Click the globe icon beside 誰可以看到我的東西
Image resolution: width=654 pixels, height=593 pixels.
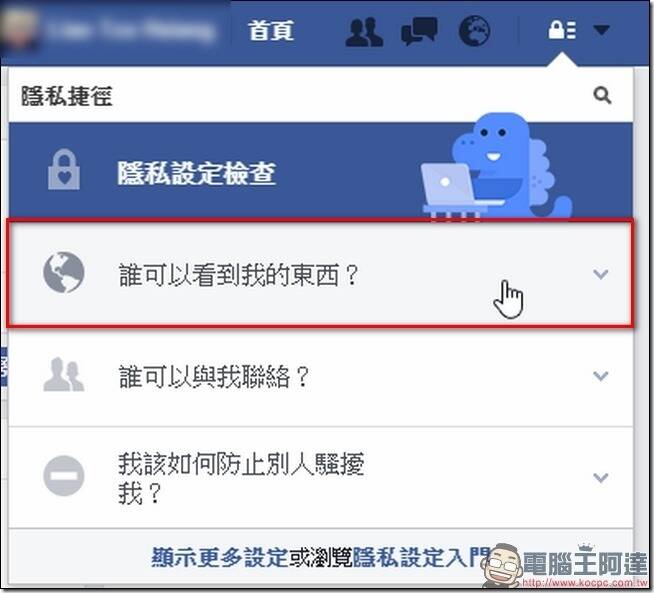pyautogui.click(x=64, y=272)
